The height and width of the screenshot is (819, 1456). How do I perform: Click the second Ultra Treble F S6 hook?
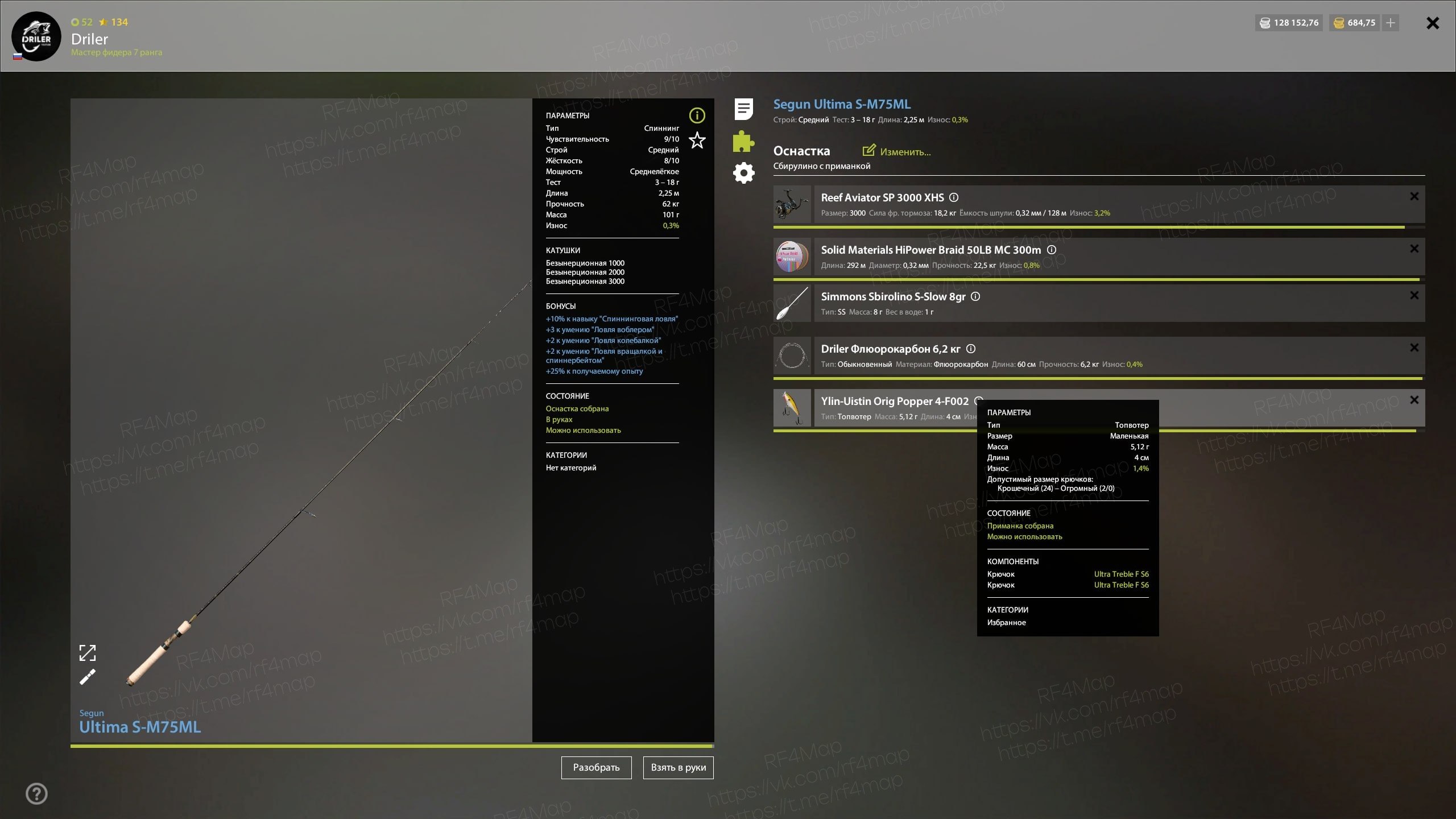1121,585
